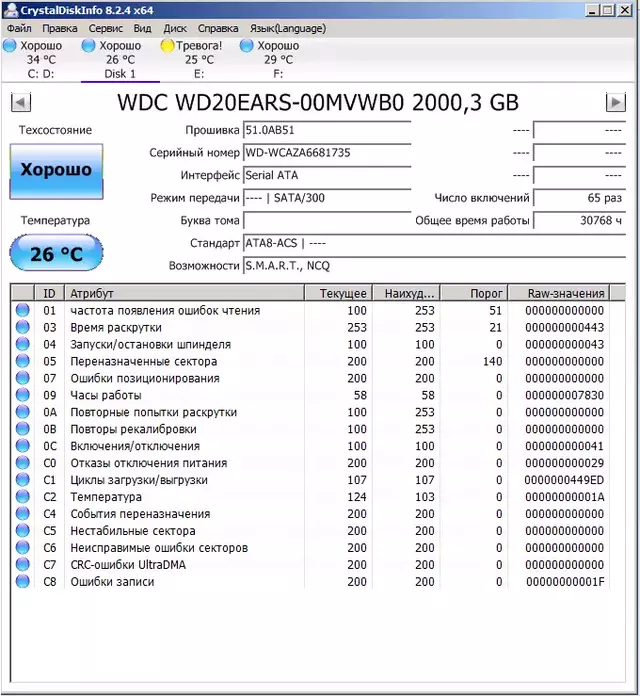Open the Язык(Language) menu
Image resolution: width=640 pixels, height=696 pixels.
click(x=288, y=28)
